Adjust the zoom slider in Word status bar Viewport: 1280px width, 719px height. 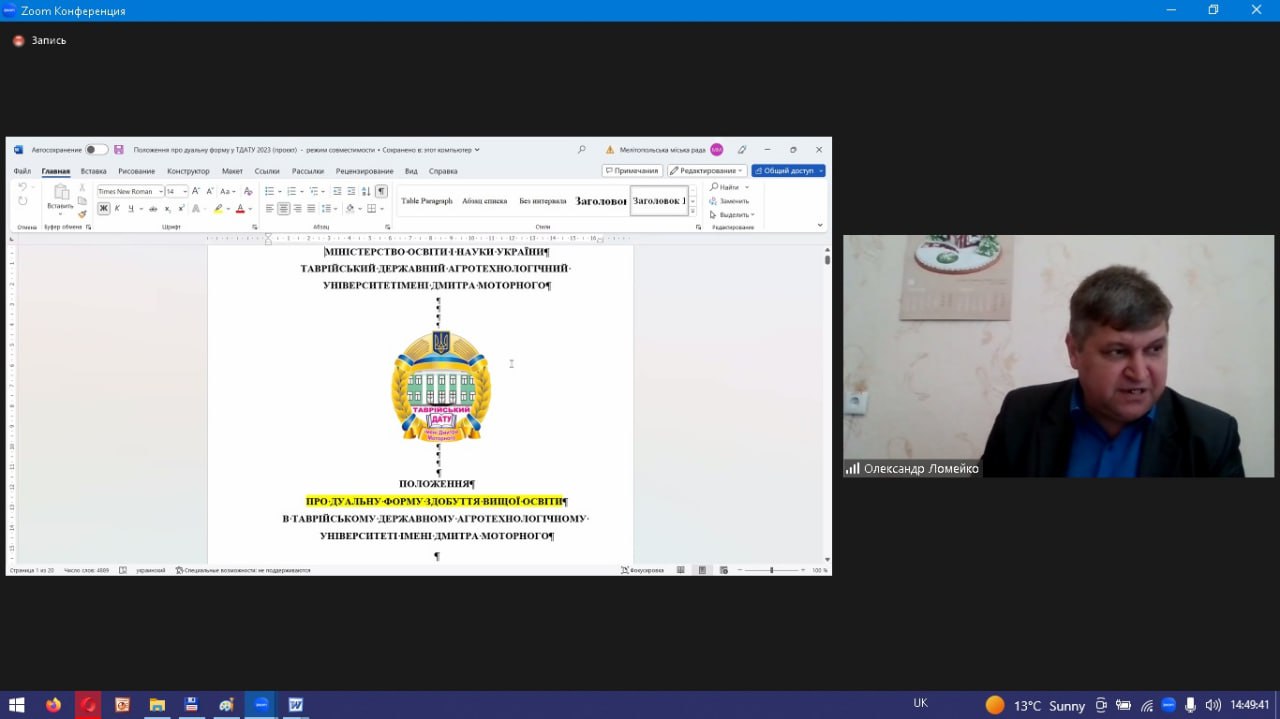pos(771,570)
